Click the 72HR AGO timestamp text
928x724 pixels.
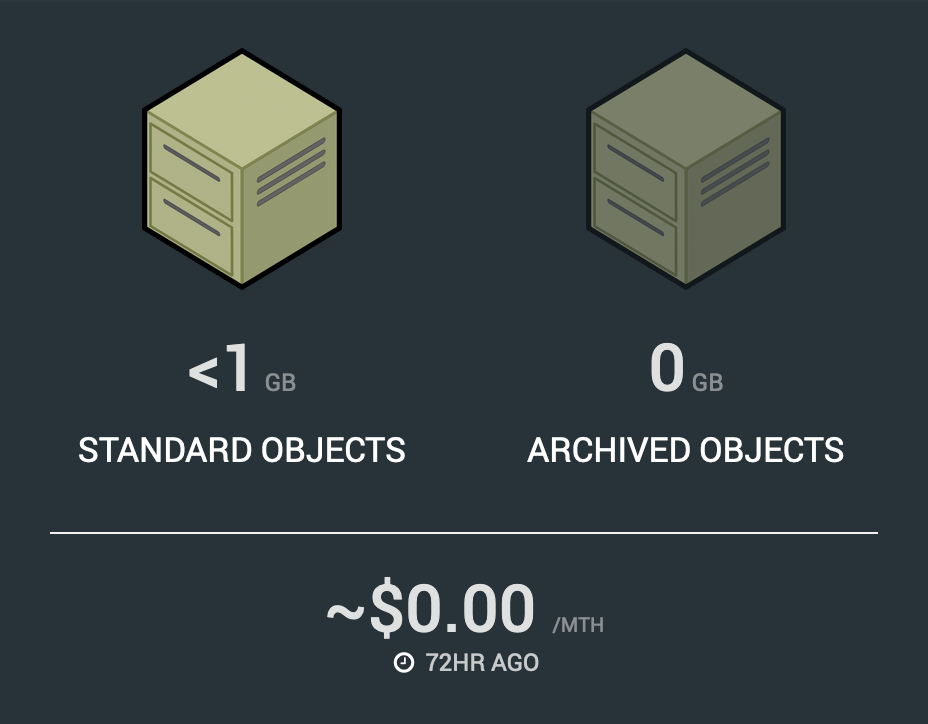point(482,663)
